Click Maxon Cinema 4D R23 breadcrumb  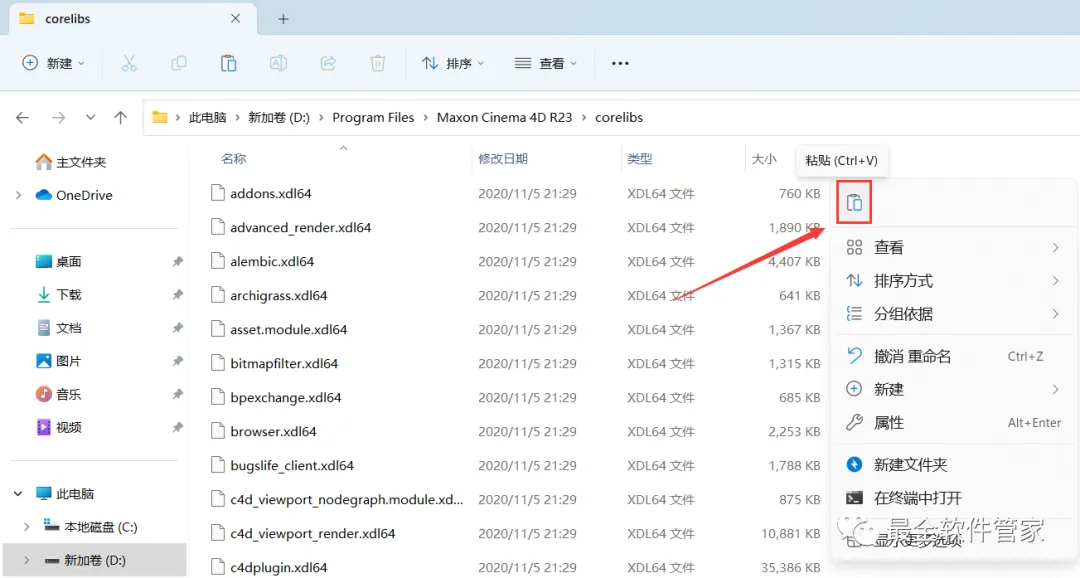click(504, 118)
